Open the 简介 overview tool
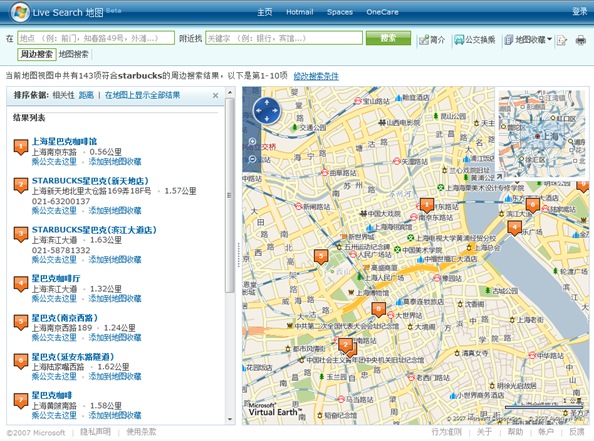Image resolution: width=594 pixels, height=441 pixels. tap(432, 40)
